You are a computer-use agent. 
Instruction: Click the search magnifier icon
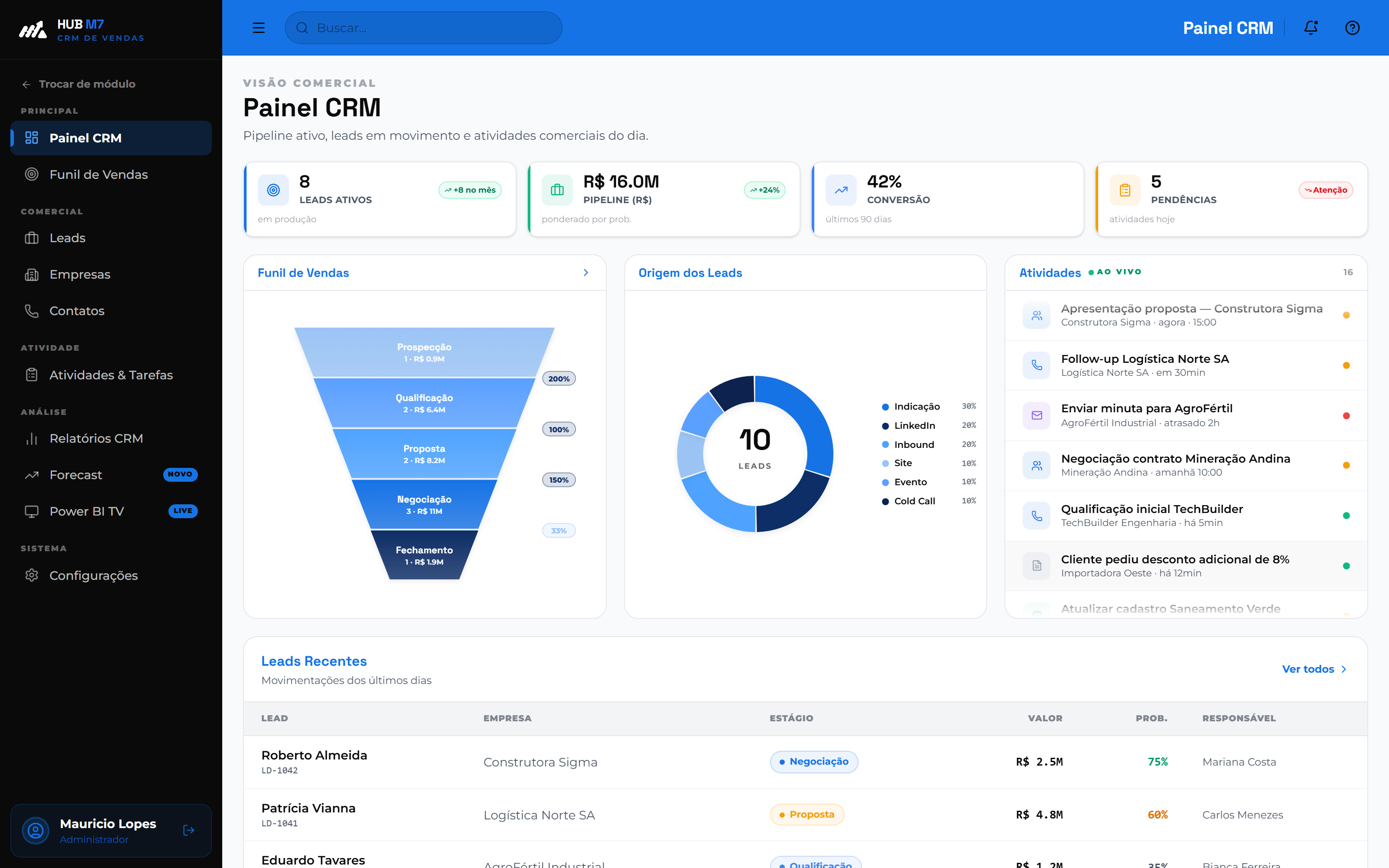[x=302, y=27]
